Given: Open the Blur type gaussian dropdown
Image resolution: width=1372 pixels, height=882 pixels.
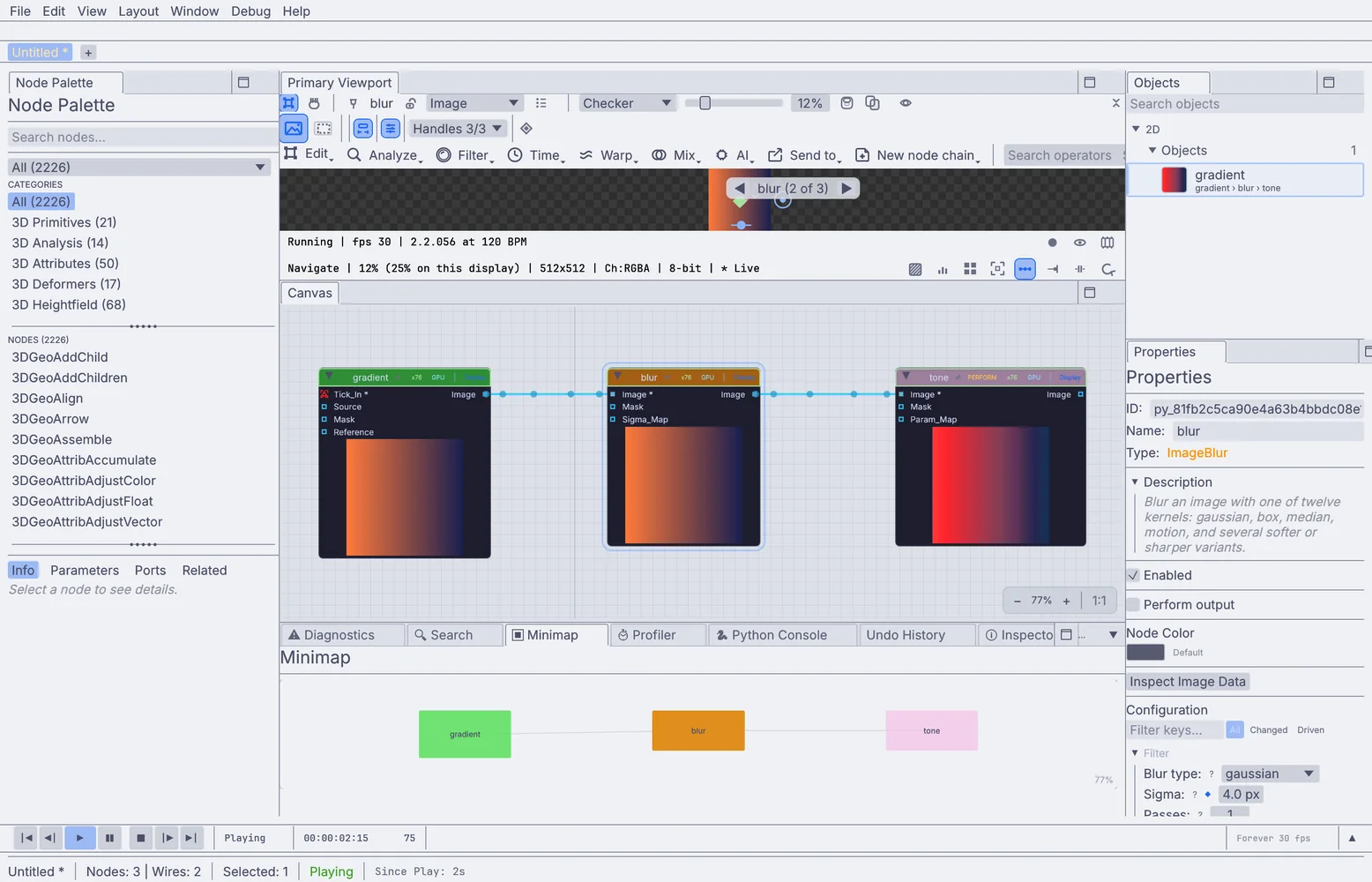Looking at the screenshot, I should pyautogui.click(x=1270, y=774).
